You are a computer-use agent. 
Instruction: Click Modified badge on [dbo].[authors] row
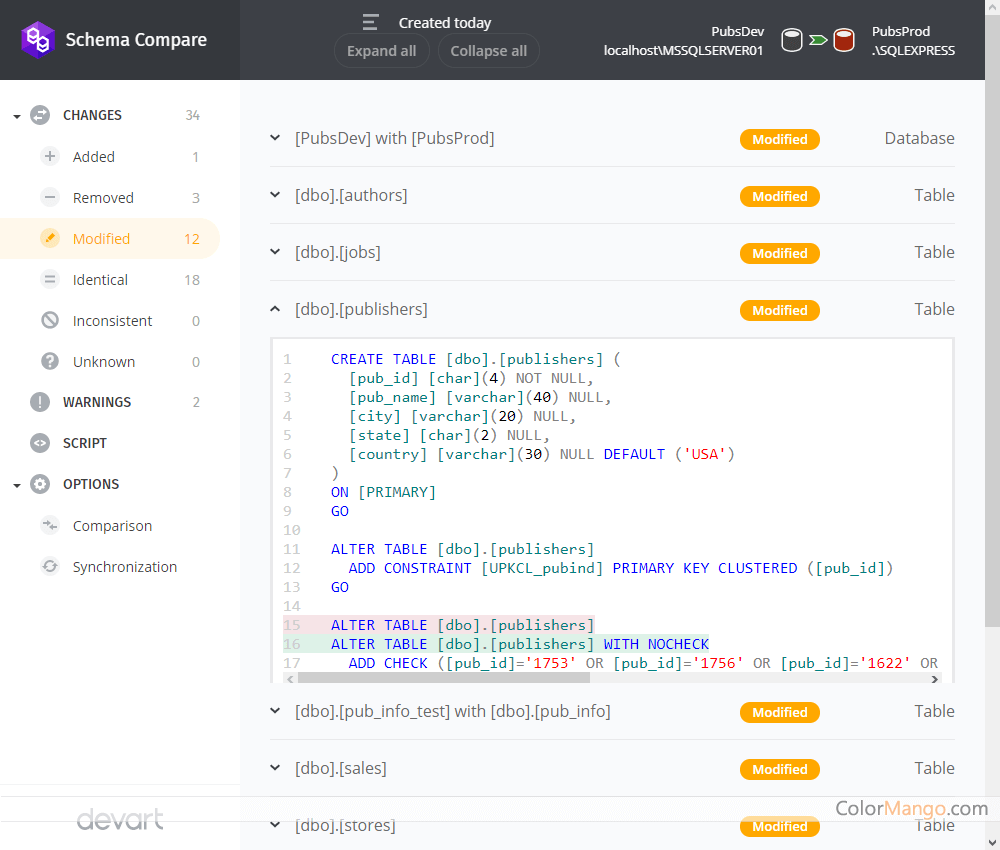(779, 196)
